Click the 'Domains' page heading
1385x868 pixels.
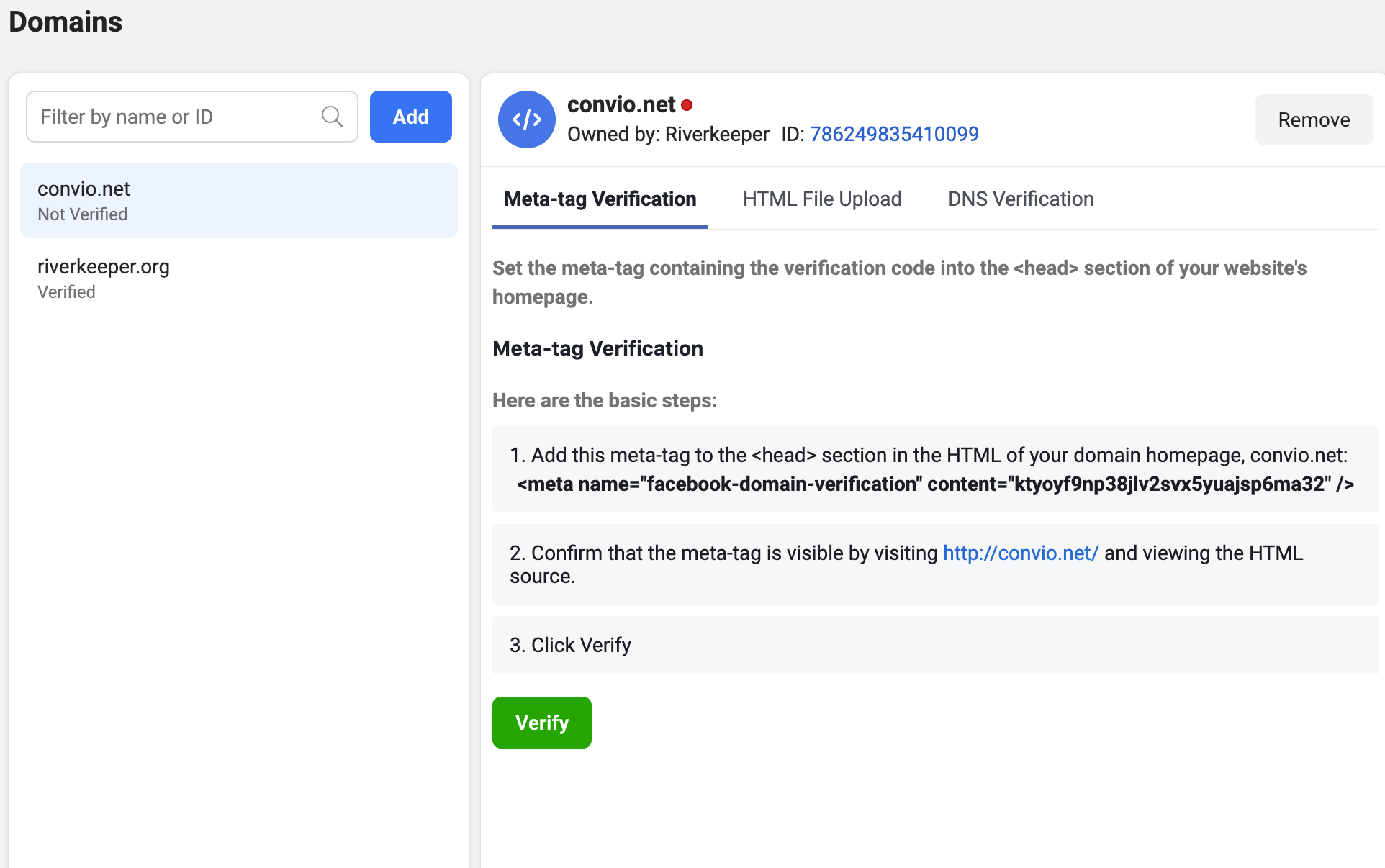click(66, 22)
